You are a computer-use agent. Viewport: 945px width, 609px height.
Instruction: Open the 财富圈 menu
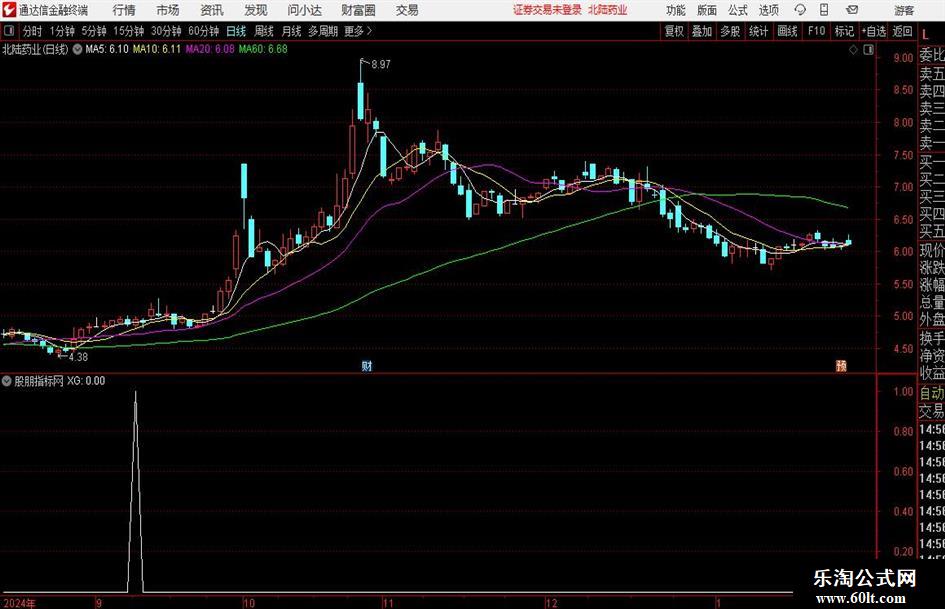coord(358,10)
